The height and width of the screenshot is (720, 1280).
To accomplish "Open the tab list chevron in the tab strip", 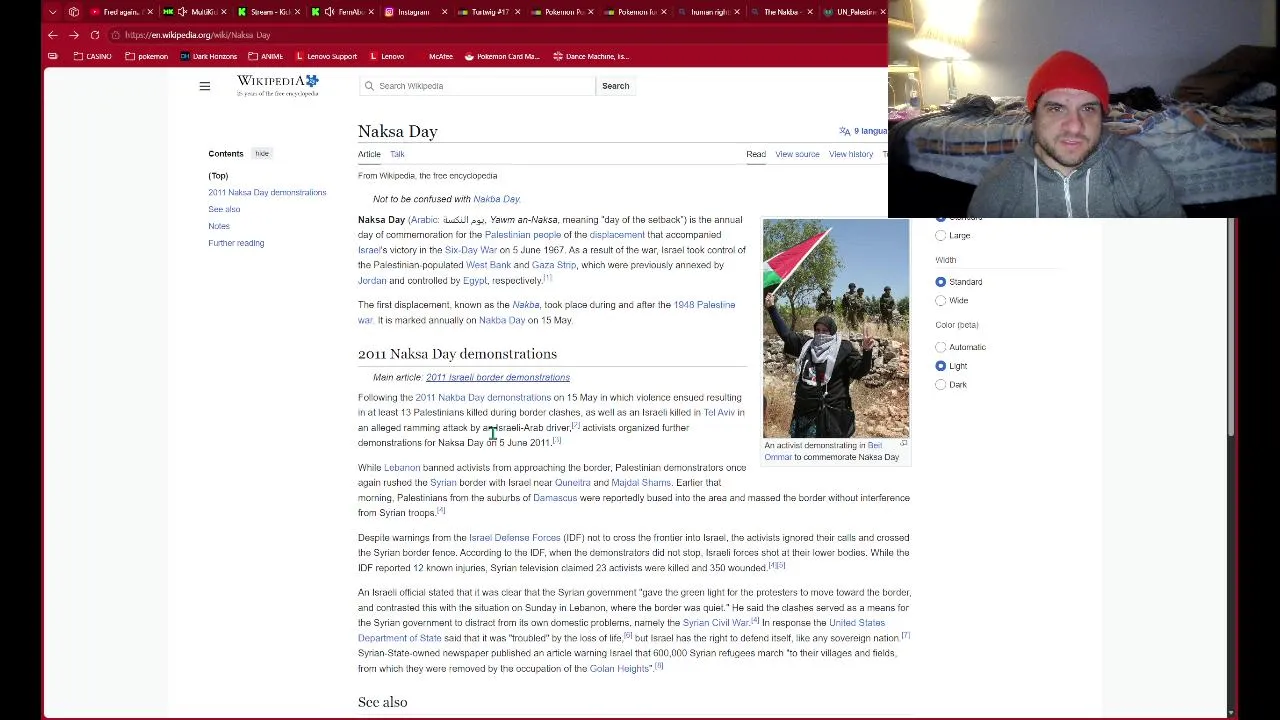I will (x=52, y=12).
